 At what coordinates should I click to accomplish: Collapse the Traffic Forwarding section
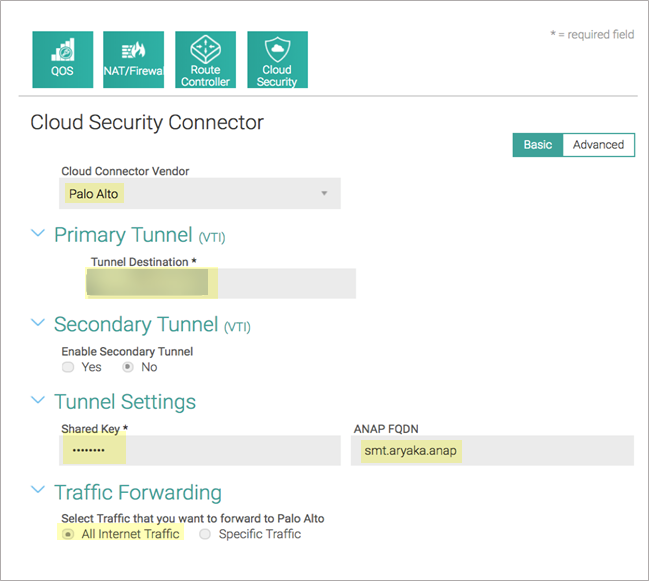[x=38, y=491]
